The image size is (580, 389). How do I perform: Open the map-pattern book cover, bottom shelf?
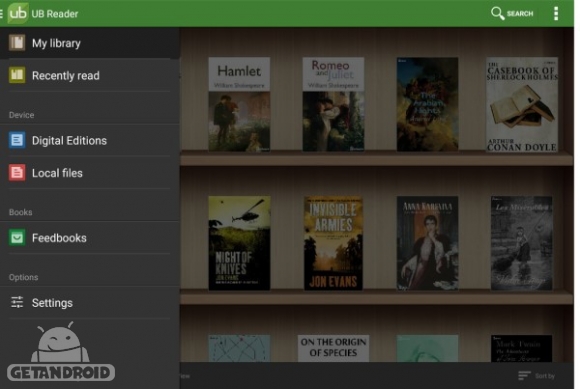(x=239, y=348)
